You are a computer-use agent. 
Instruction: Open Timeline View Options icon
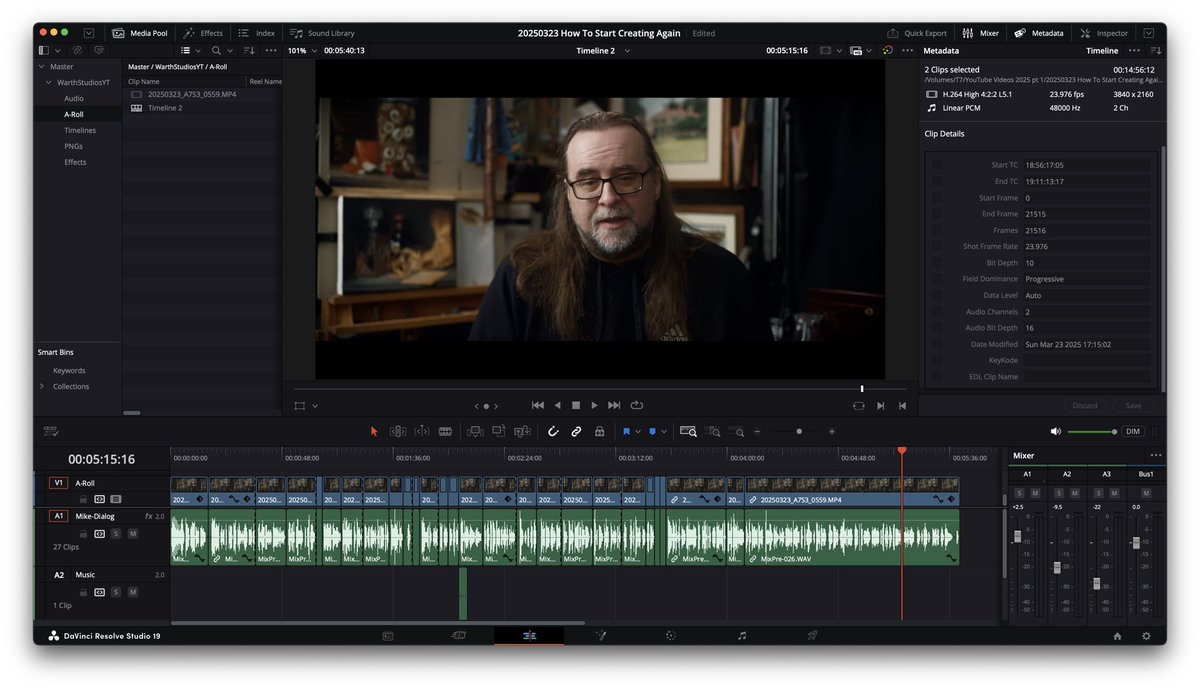tap(51, 431)
